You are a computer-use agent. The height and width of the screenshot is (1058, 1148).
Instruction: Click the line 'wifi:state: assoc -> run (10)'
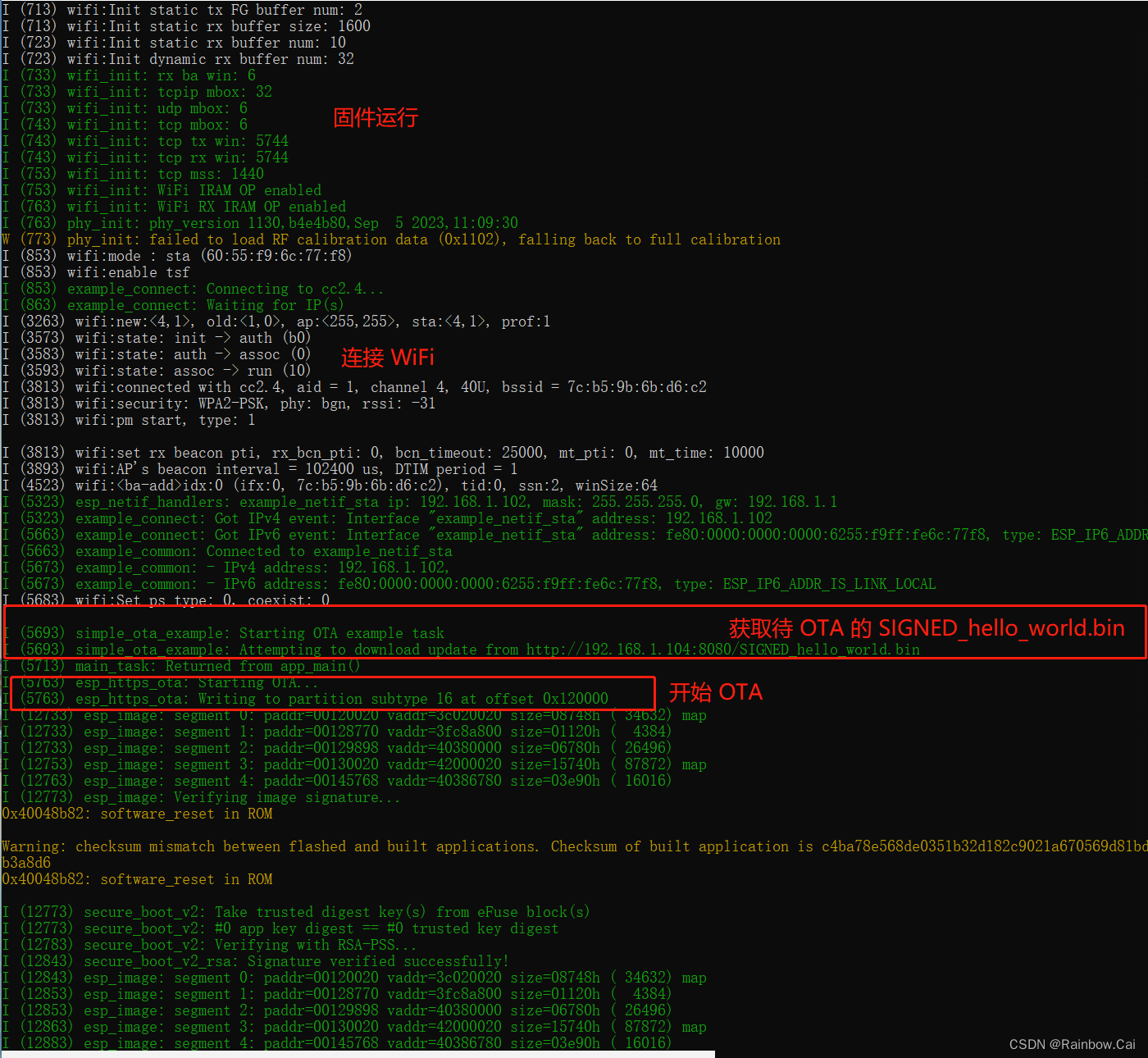[157, 371]
